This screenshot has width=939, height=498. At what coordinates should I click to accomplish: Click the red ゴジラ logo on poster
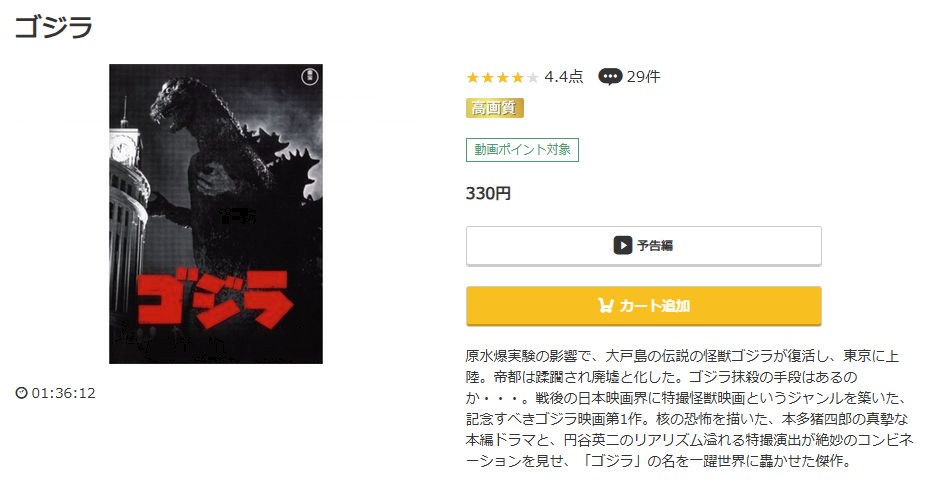pos(216,298)
